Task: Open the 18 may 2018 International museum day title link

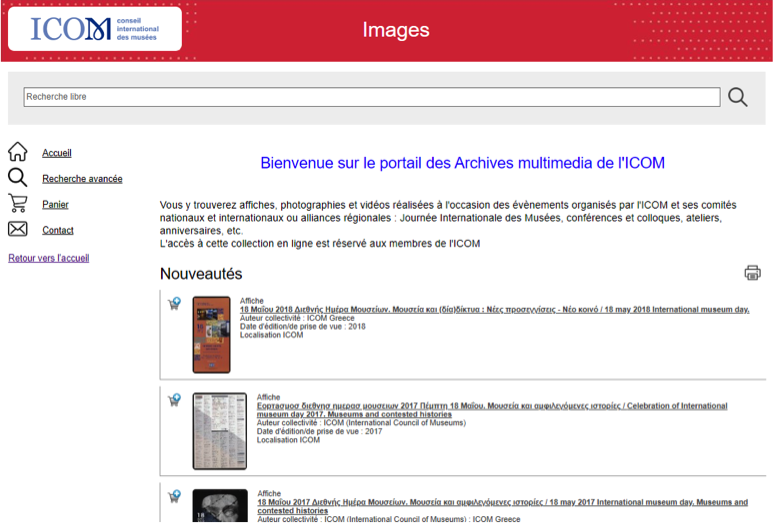Action: [494, 309]
